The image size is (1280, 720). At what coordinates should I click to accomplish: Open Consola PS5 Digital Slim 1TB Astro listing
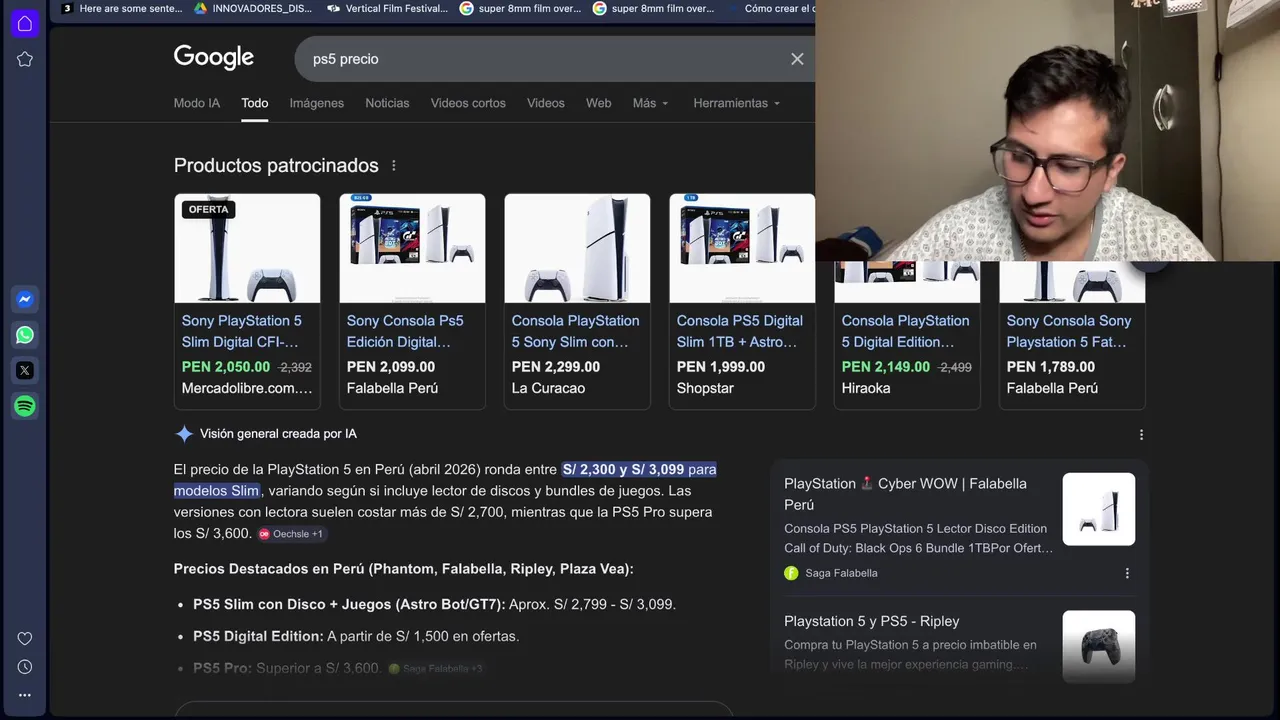pos(740,331)
